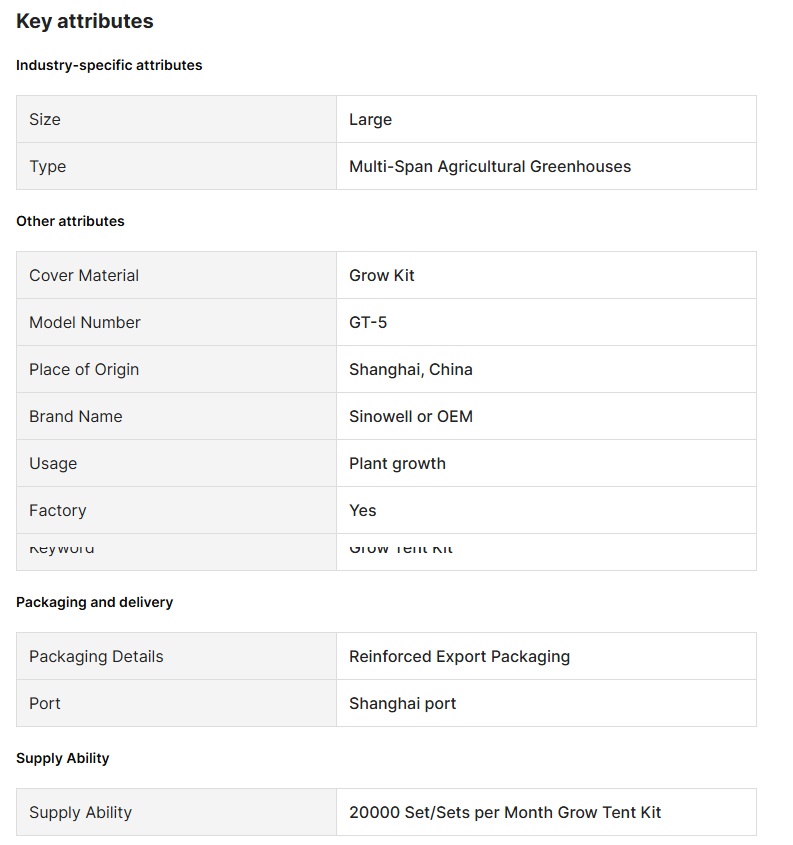Image resolution: width=793 pixels, height=845 pixels.
Task: Select the Shanghai, China value
Action: (411, 369)
